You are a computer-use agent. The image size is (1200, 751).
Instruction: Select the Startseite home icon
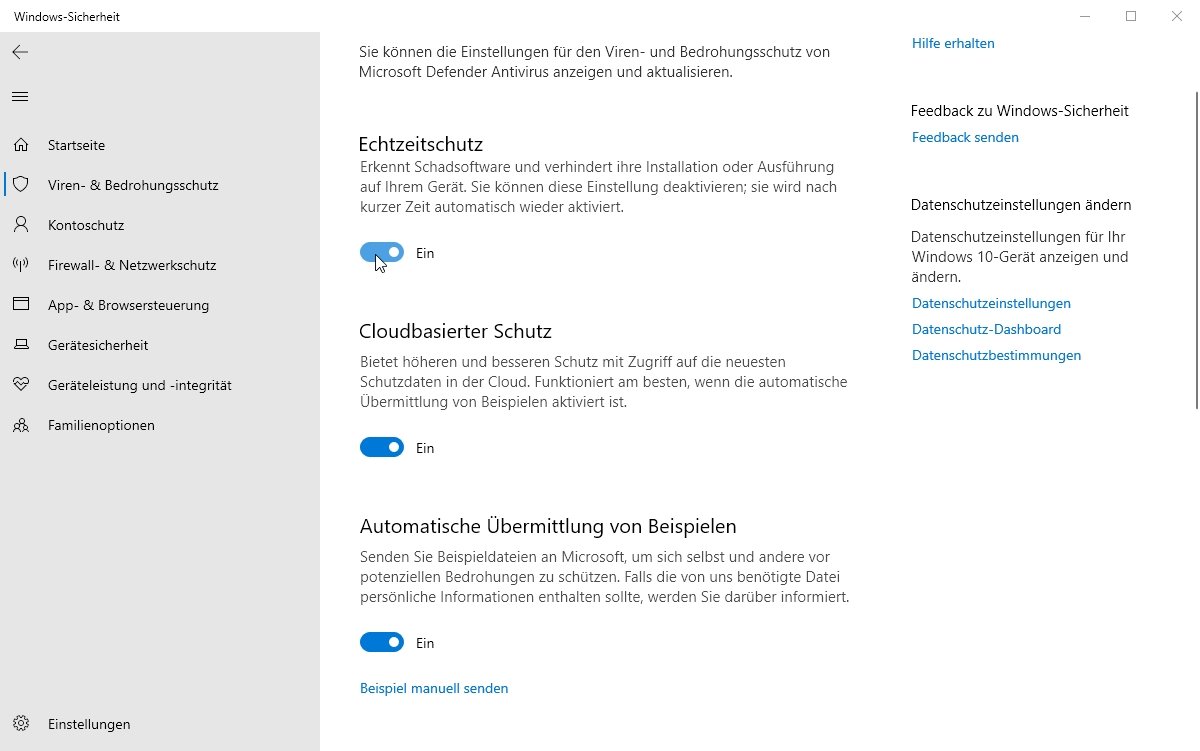click(20, 145)
